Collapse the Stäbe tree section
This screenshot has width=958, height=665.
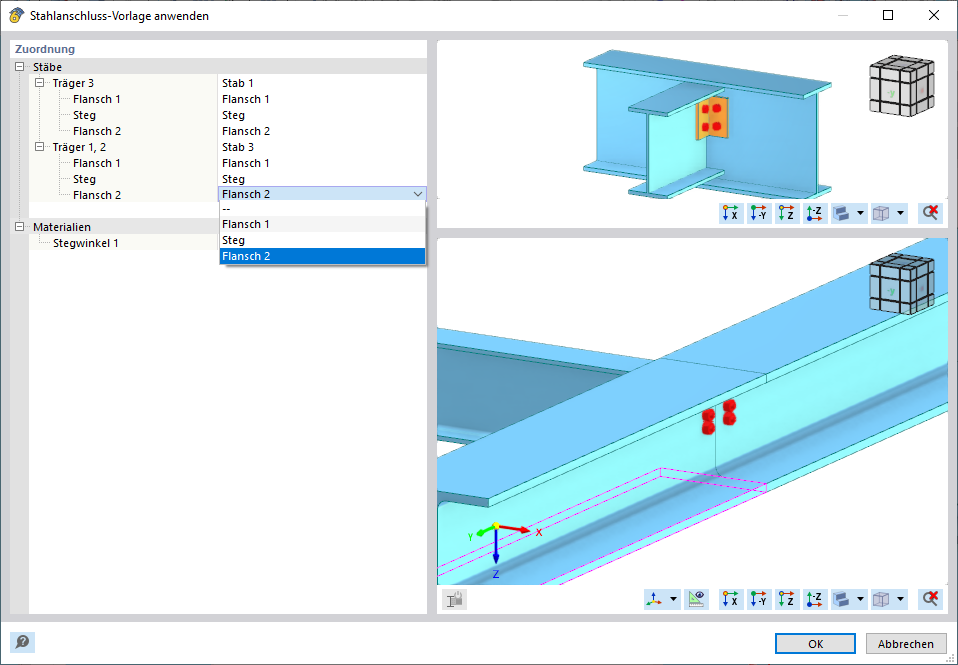20,67
